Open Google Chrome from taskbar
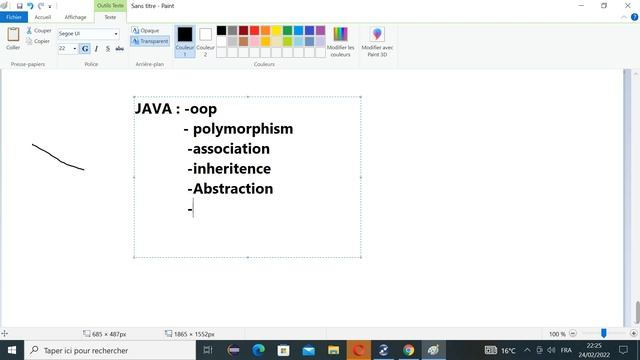 (x=409, y=350)
